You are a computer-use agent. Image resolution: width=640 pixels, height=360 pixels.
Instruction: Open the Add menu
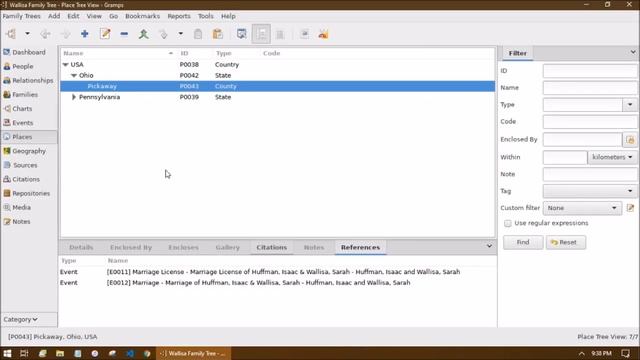(x=54, y=16)
